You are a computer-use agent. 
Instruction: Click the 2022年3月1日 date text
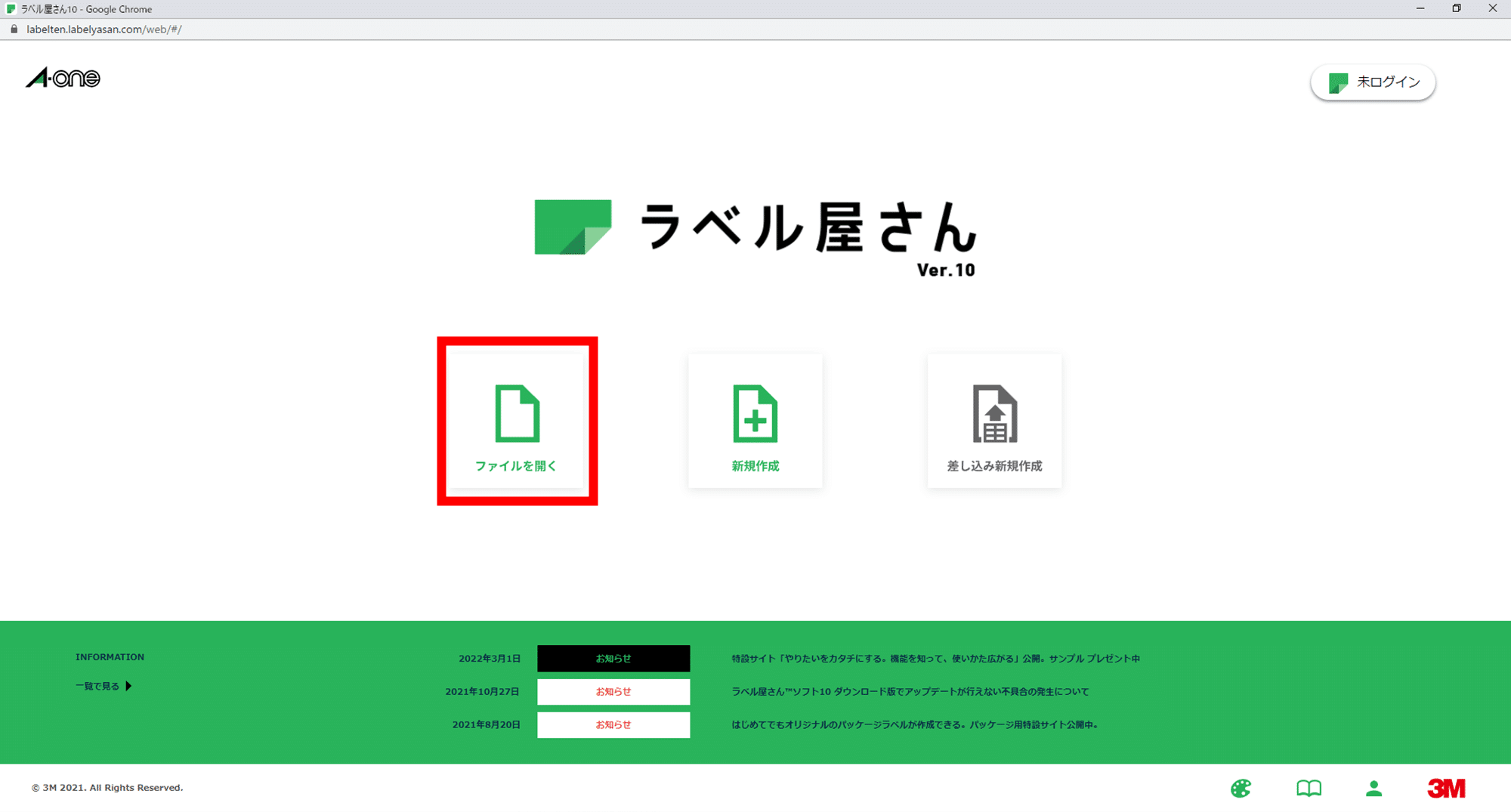490,659
